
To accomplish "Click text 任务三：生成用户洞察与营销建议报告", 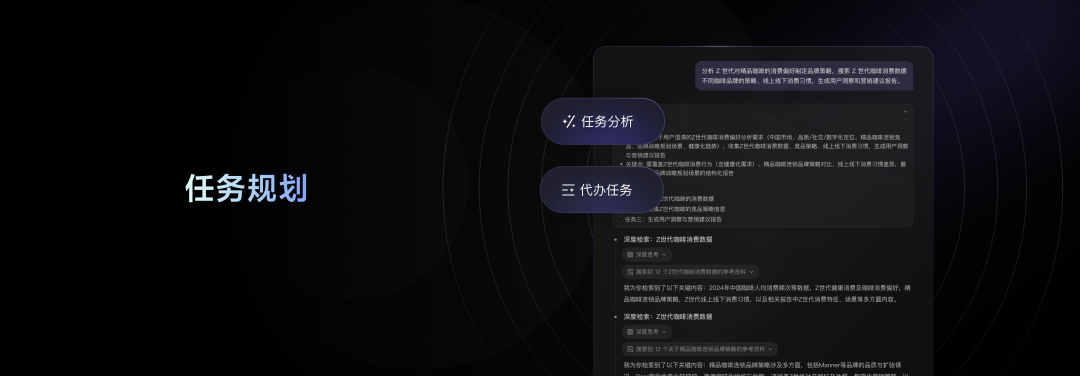I will coord(674,219).
